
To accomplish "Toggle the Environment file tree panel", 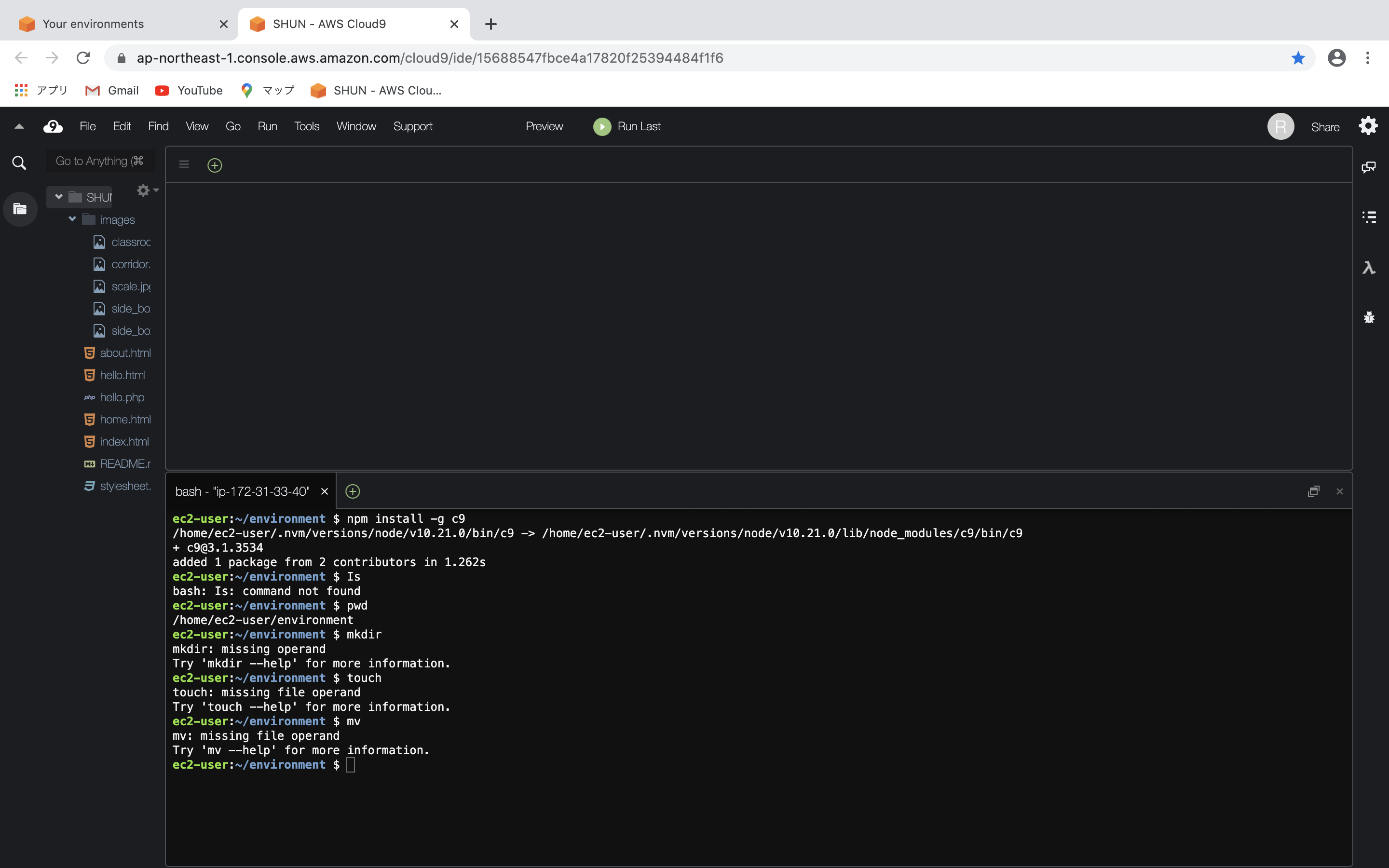I will (20, 209).
